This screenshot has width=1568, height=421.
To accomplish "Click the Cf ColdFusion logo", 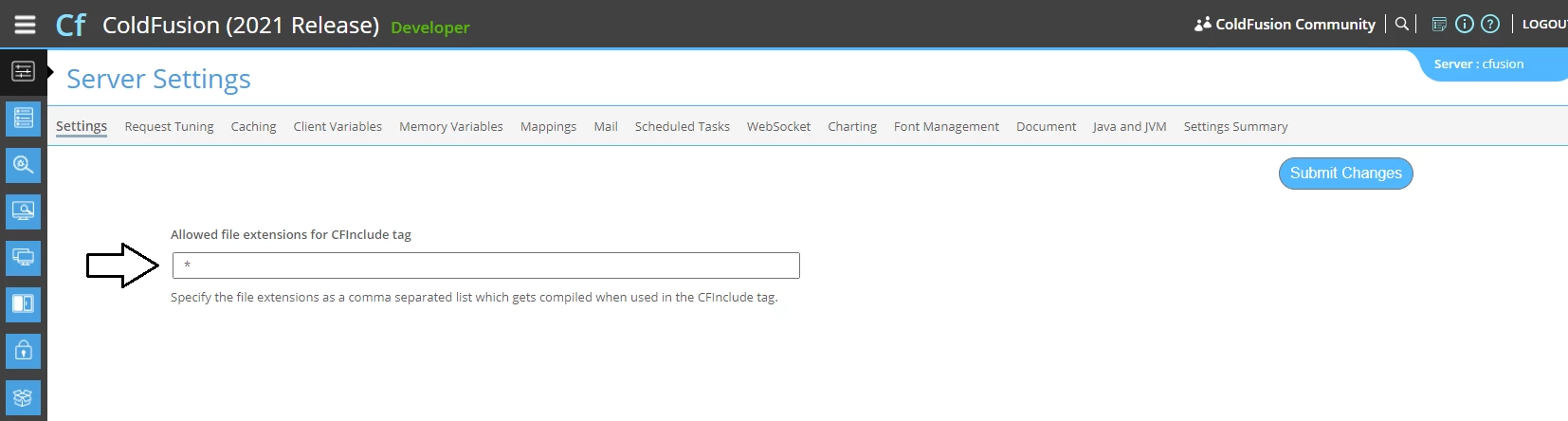I will pyautogui.click(x=71, y=25).
